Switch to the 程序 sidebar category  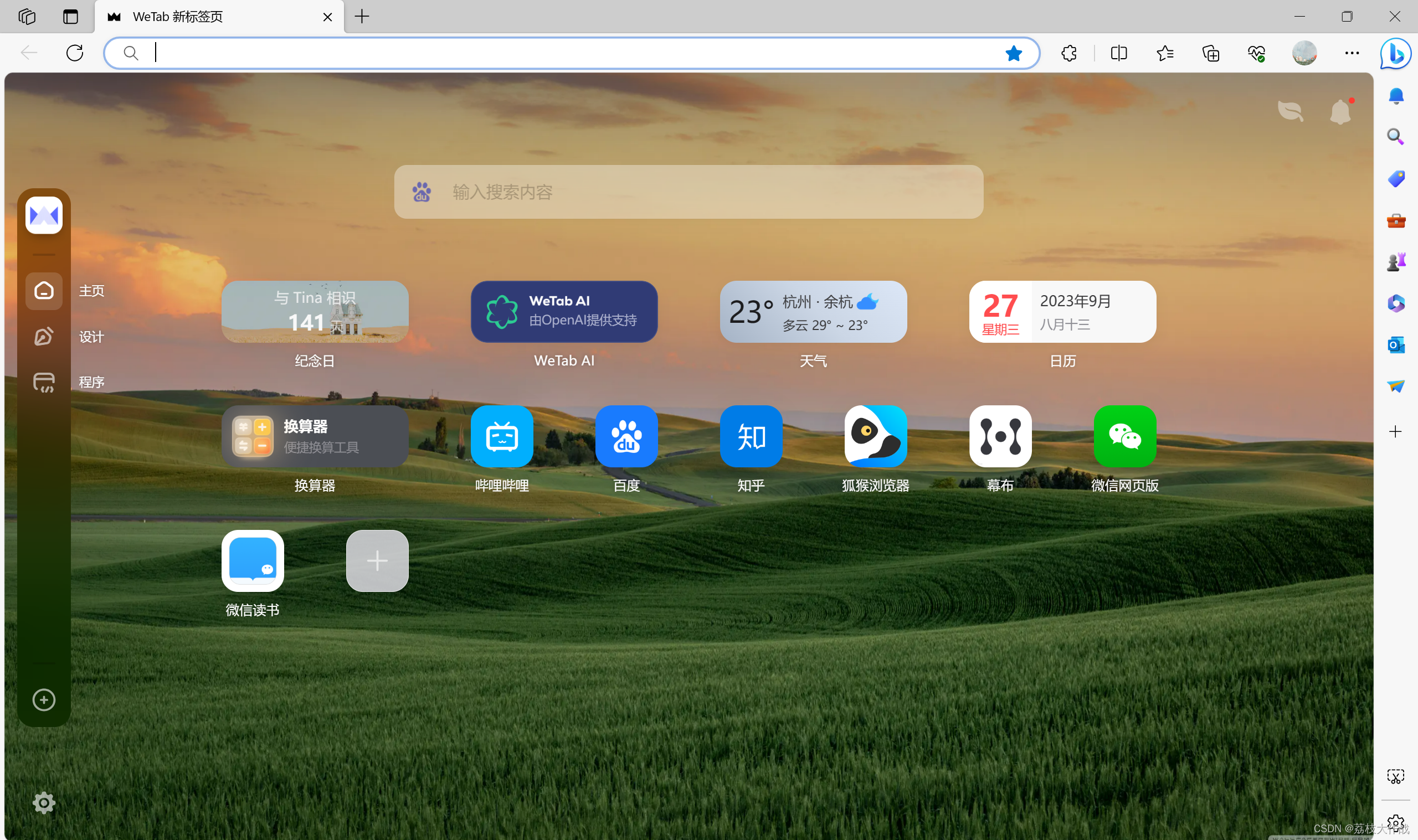click(x=44, y=382)
